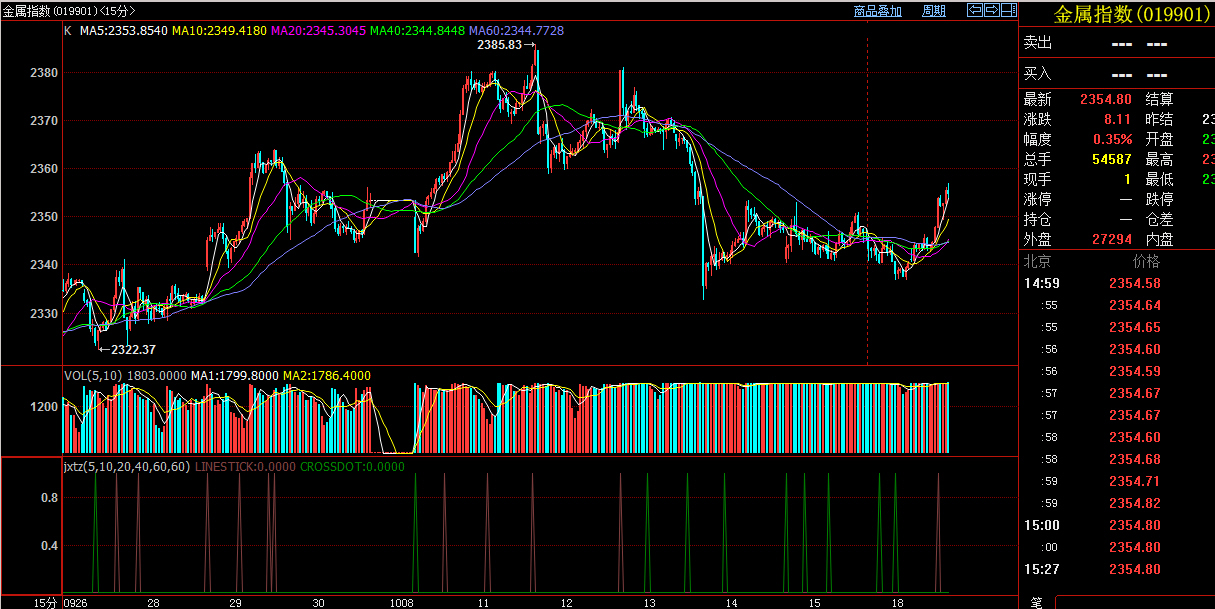Click the 1008 date on time axis
Viewport: 1215px width, 609px height.
click(402, 603)
